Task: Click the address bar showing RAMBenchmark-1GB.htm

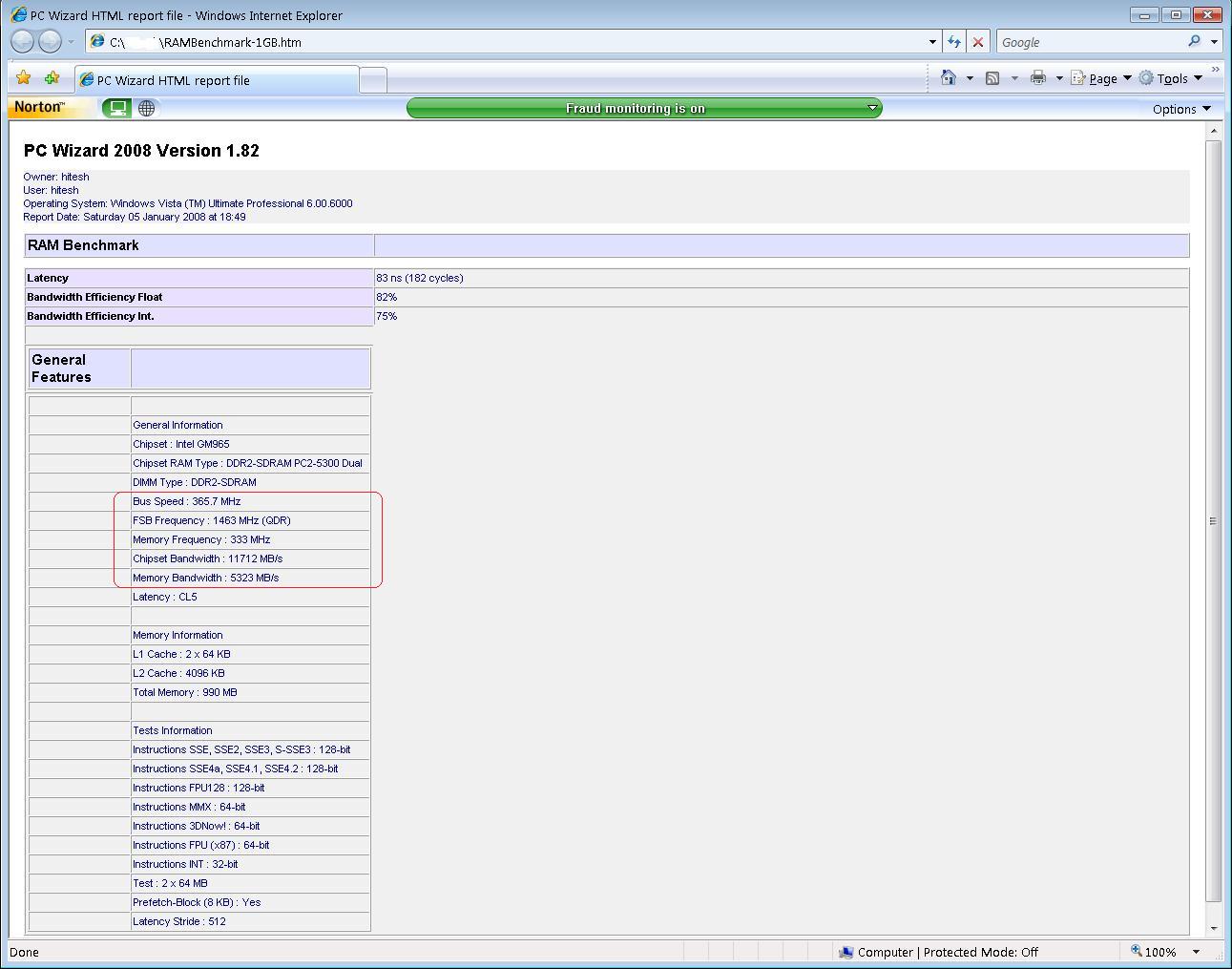Action: [504, 42]
